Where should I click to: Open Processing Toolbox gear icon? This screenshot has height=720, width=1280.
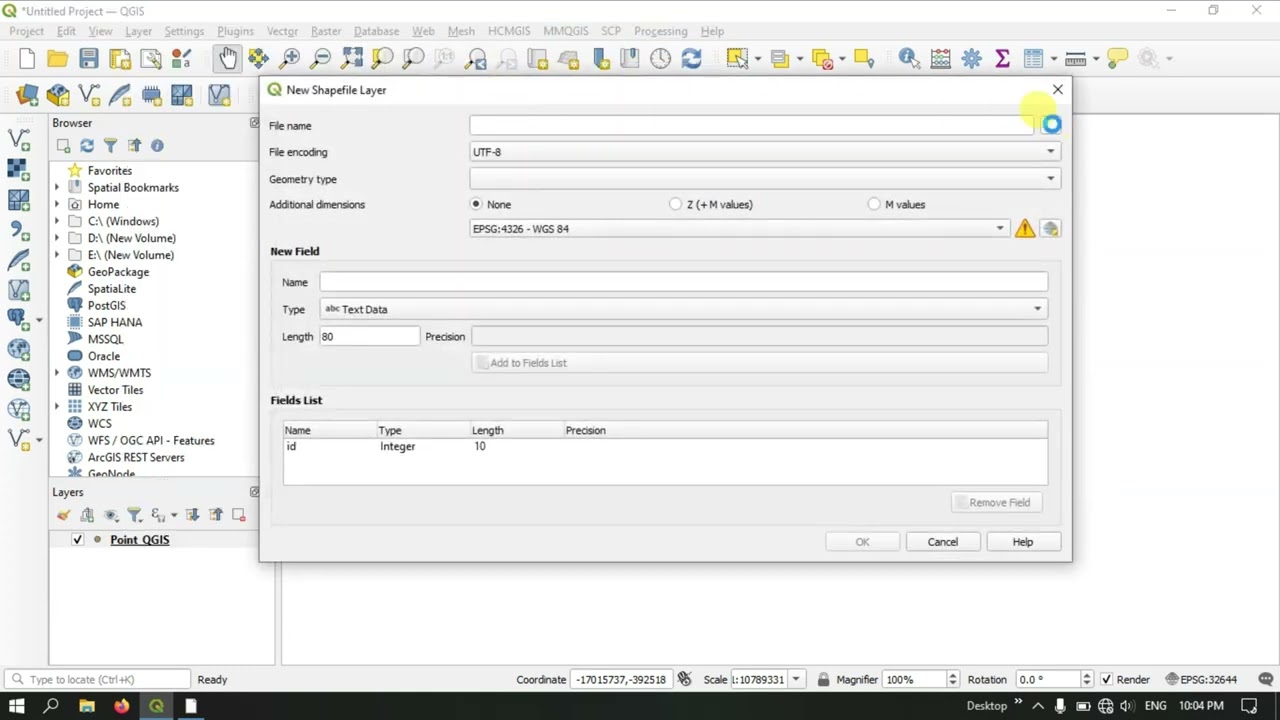click(971, 59)
